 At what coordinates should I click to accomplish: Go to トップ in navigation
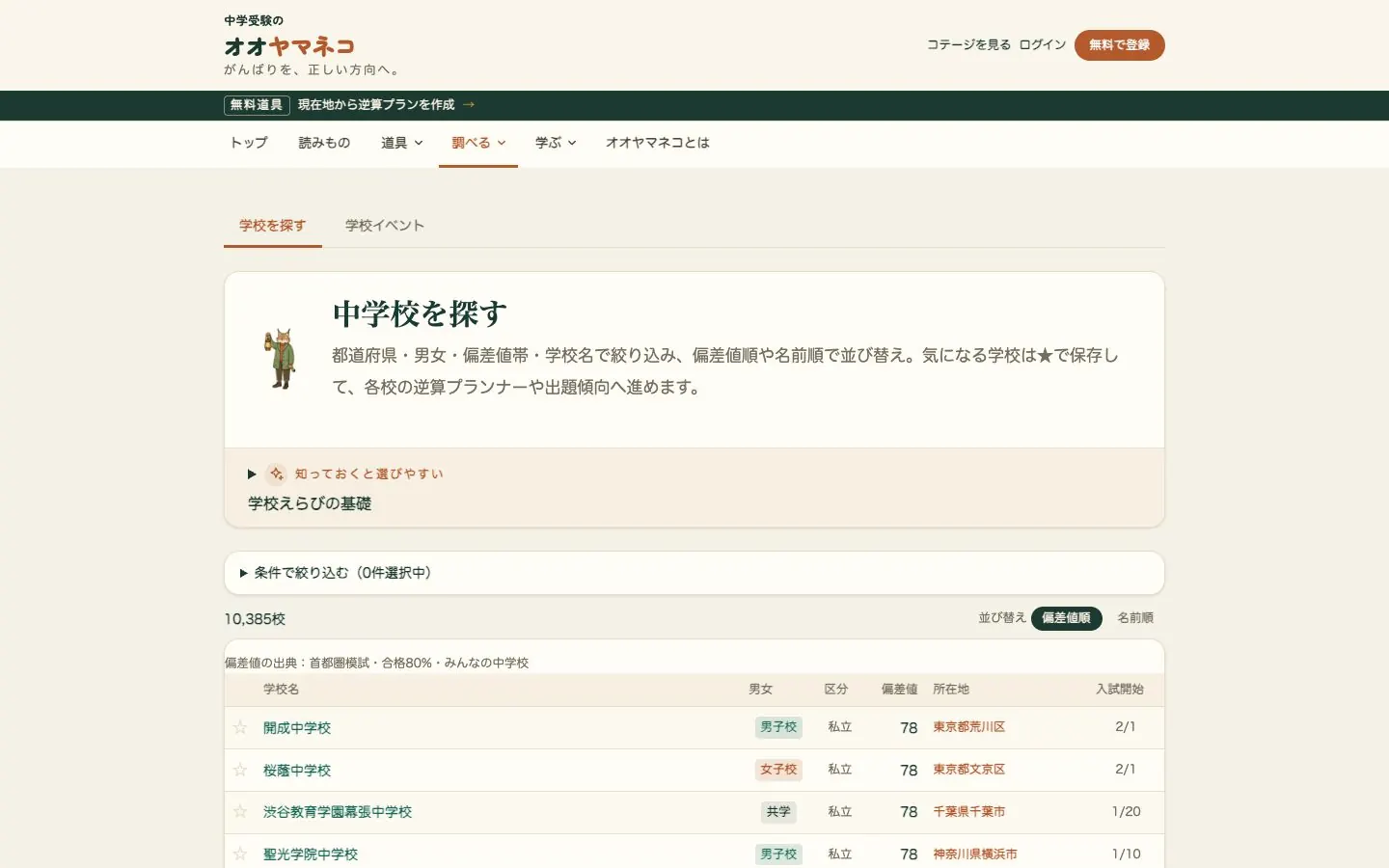point(249,143)
